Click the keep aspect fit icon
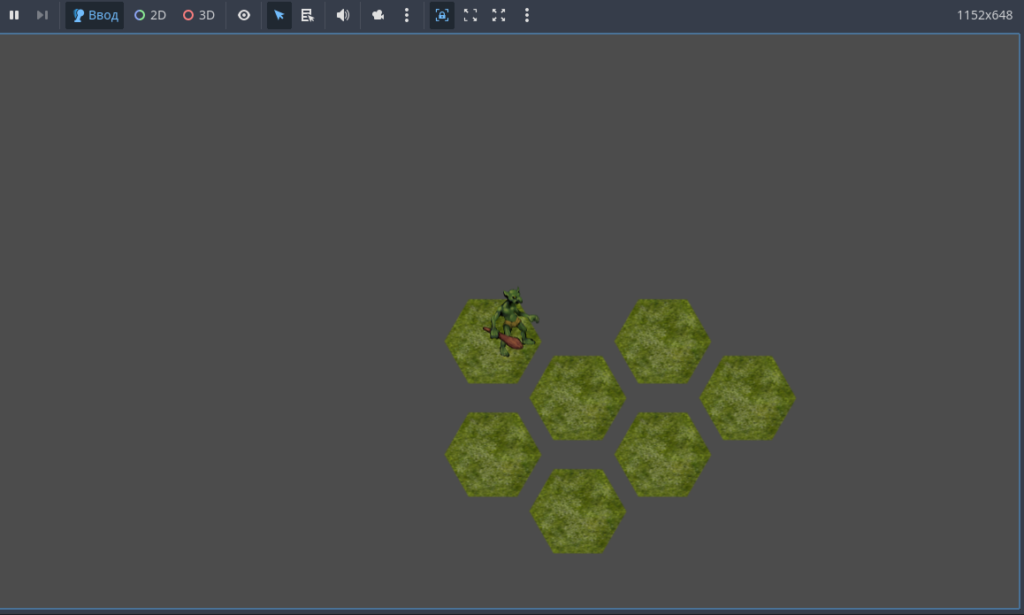The height and width of the screenshot is (615, 1024). 470,15
